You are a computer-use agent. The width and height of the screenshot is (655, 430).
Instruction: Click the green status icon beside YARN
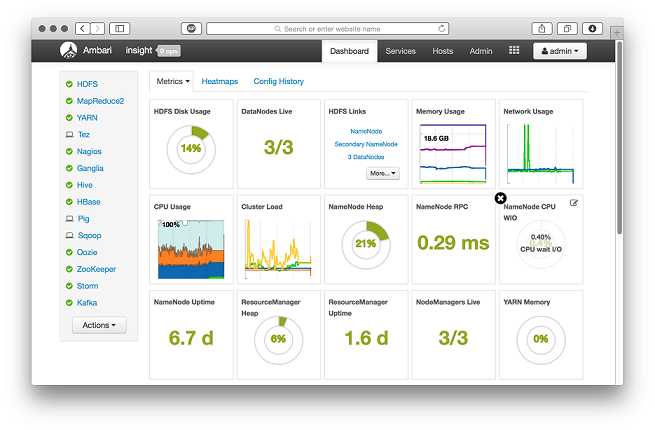(x=69, y=117)
